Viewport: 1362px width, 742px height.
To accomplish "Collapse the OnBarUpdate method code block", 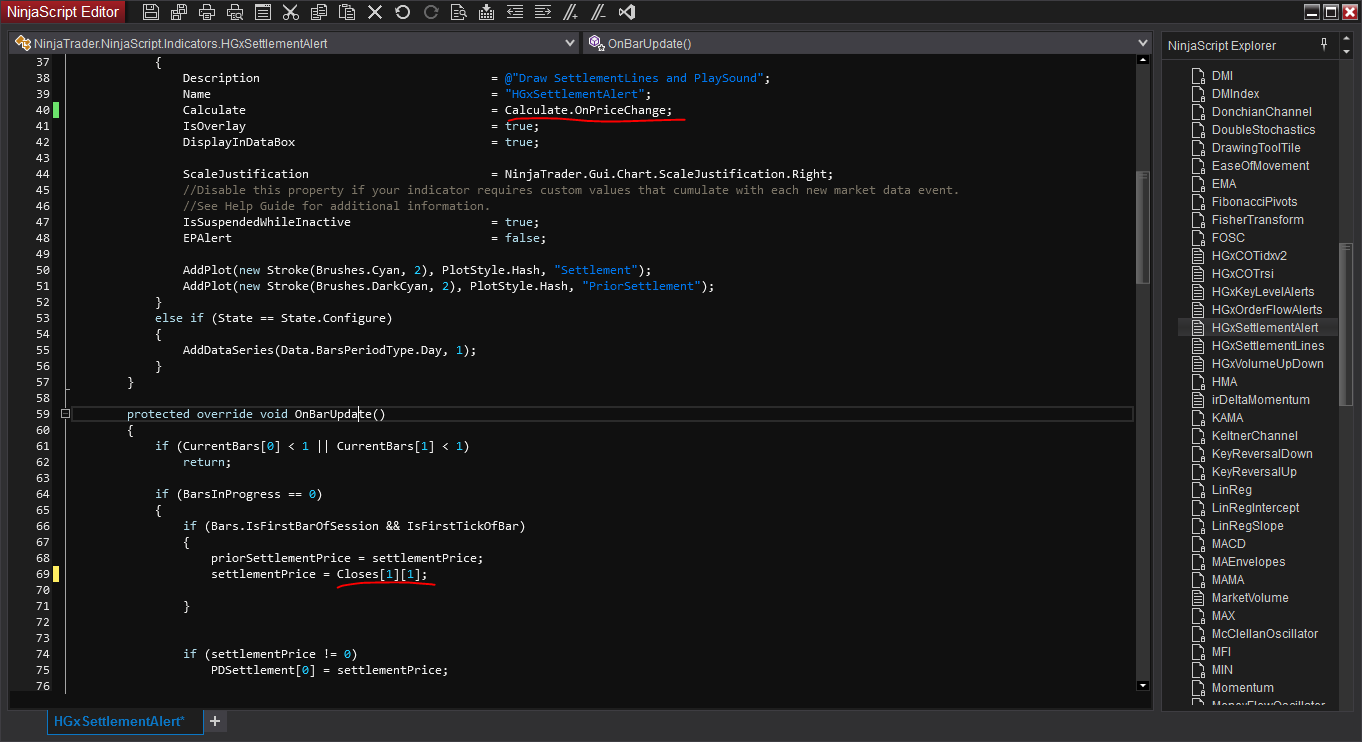I will pos(65,414).
